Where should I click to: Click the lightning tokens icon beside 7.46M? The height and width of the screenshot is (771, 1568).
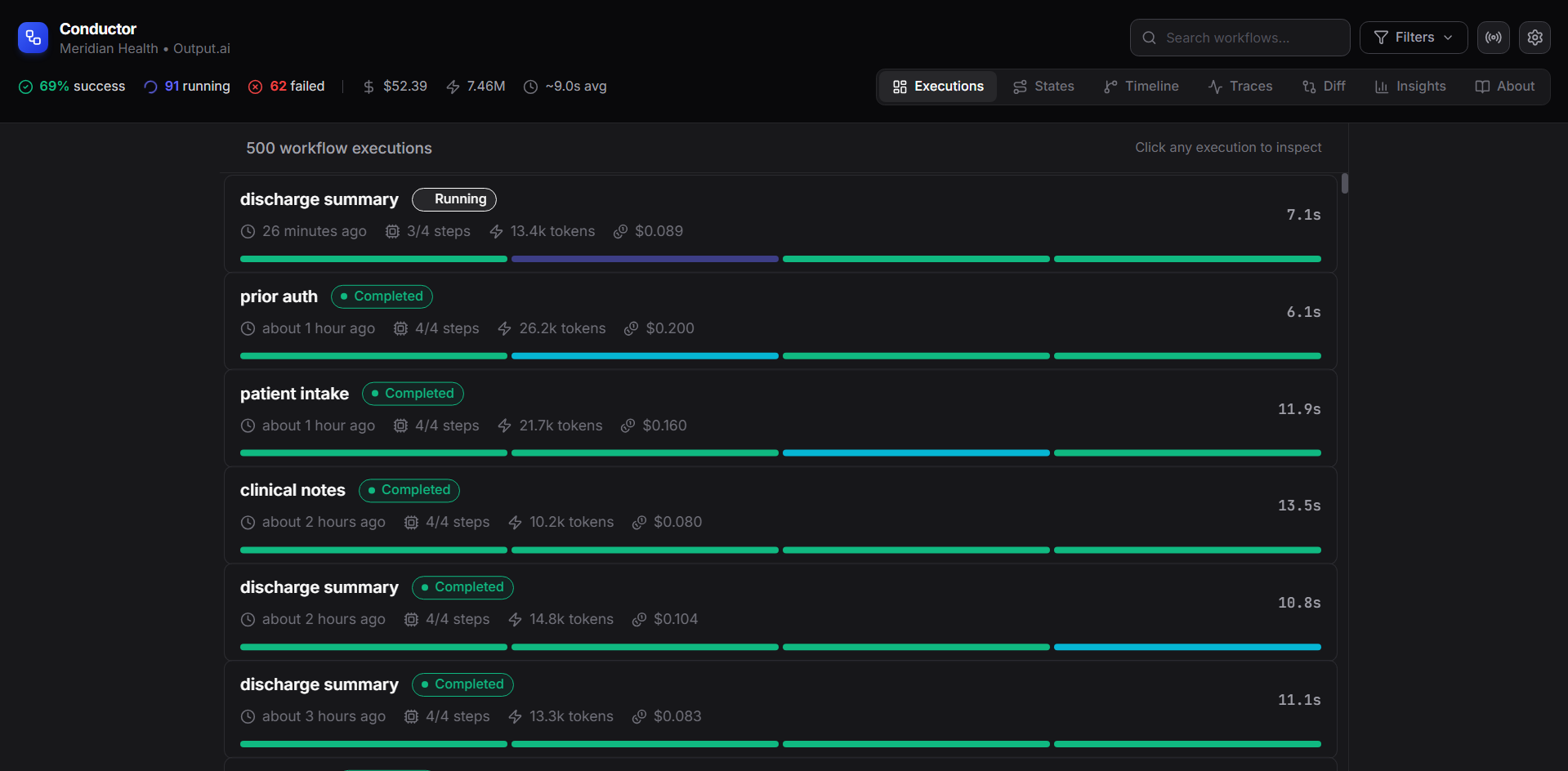453,87
